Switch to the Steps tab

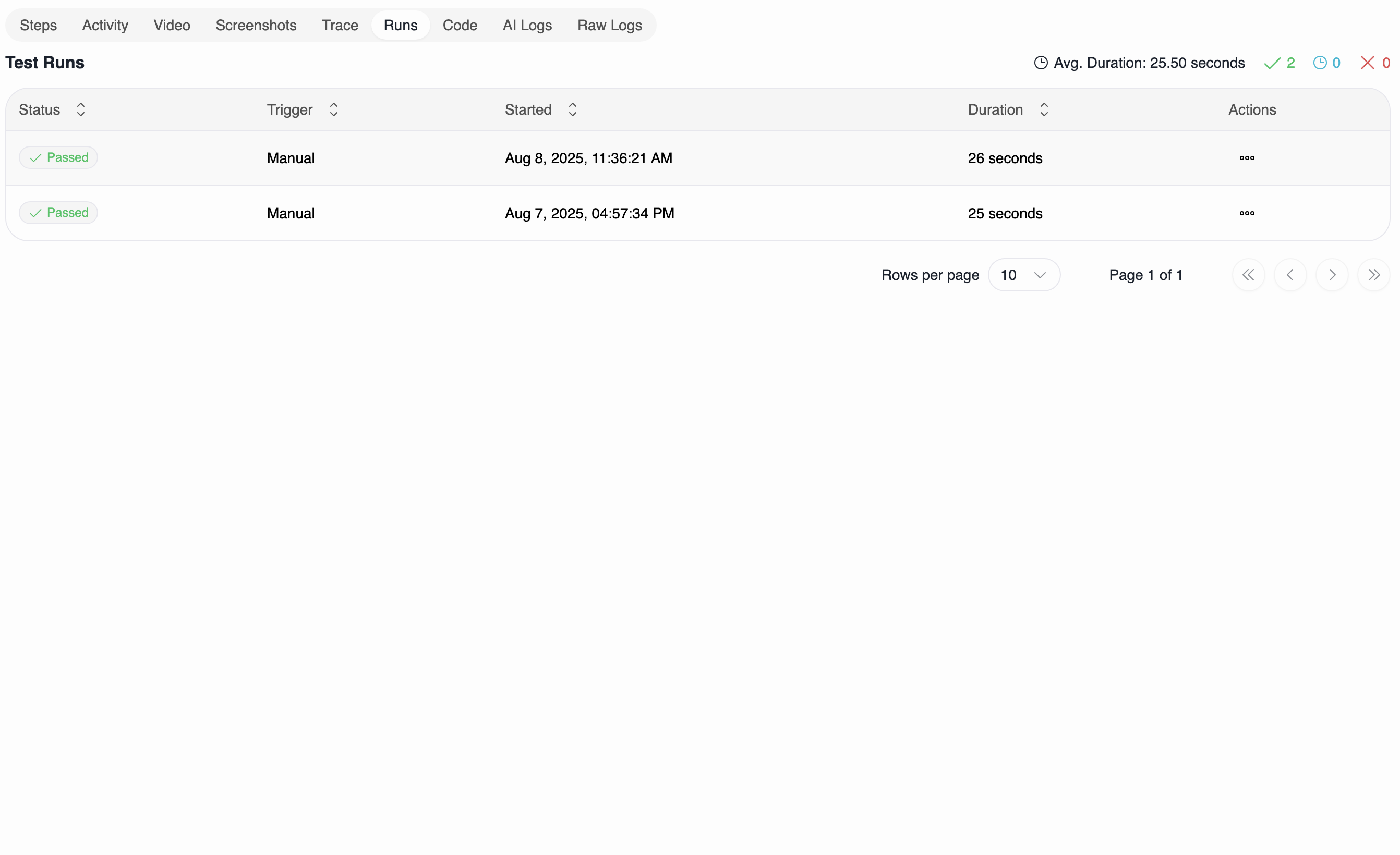click(38, 25)
